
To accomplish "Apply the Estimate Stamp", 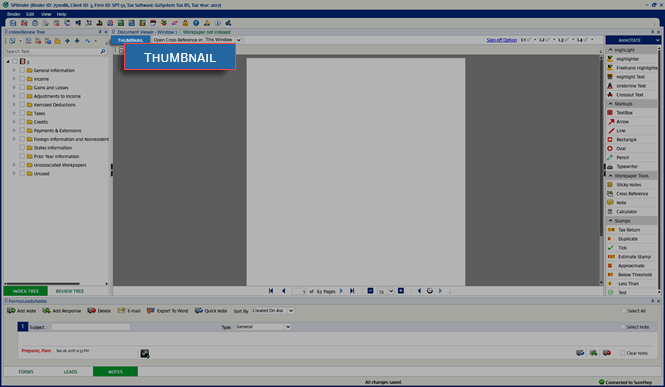I will [x=632, y=257].
